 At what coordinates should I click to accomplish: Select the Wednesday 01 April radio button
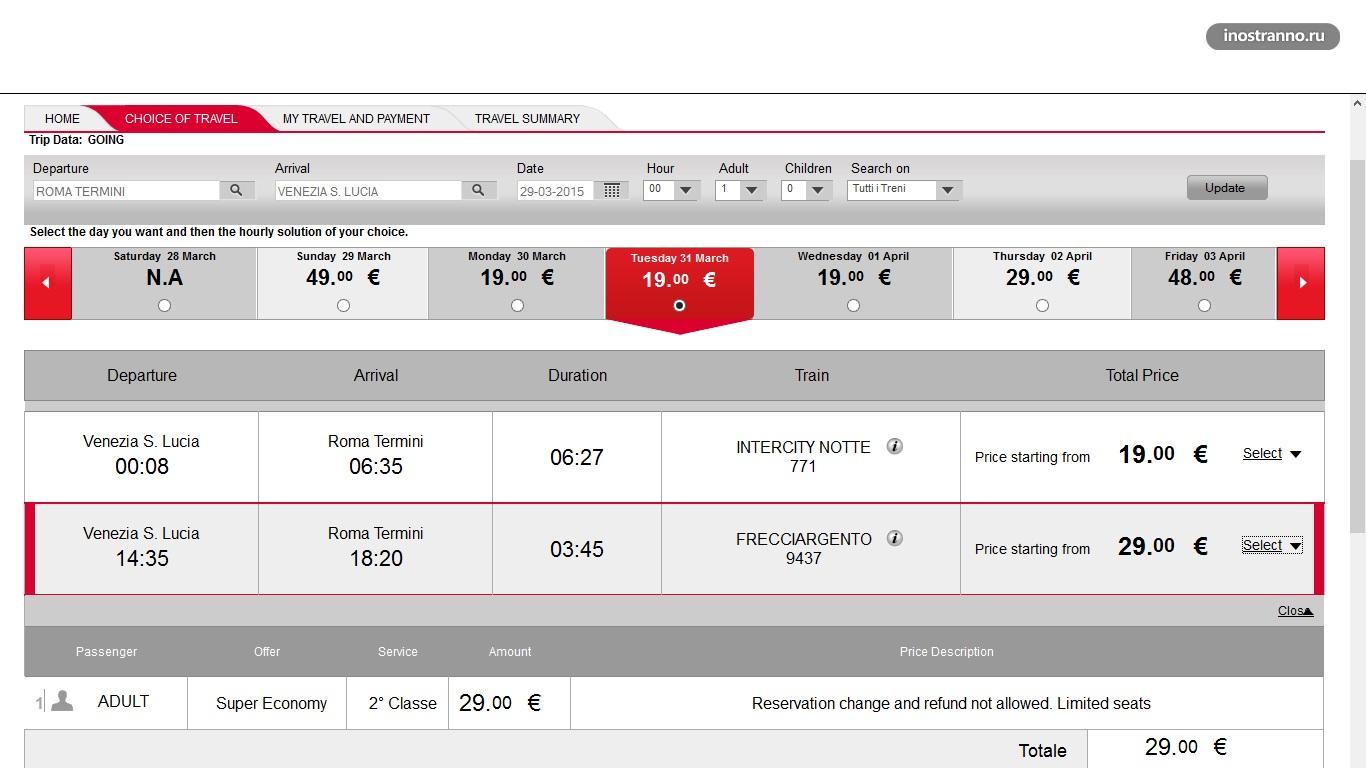pyautogui.click(x=853, y=305)
